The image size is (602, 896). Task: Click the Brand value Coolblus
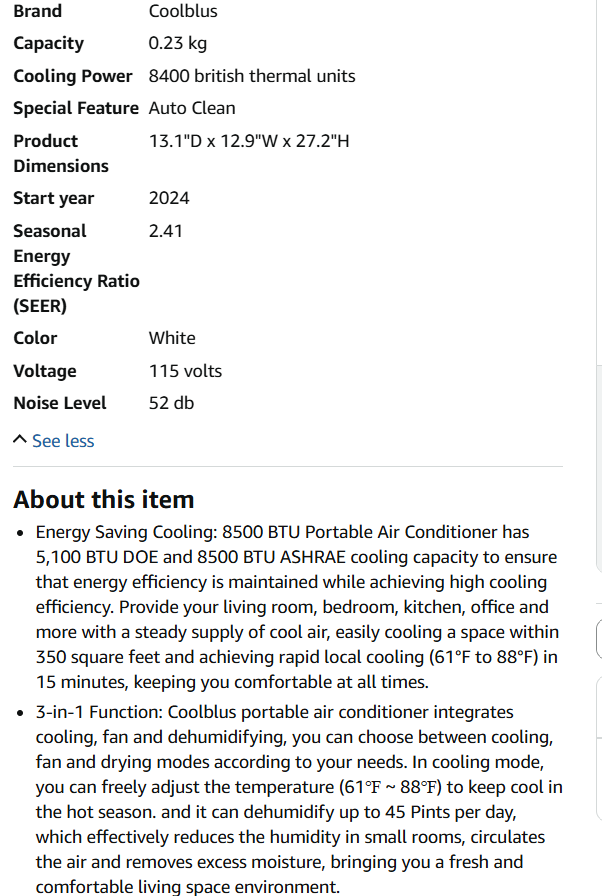[183, 11]
